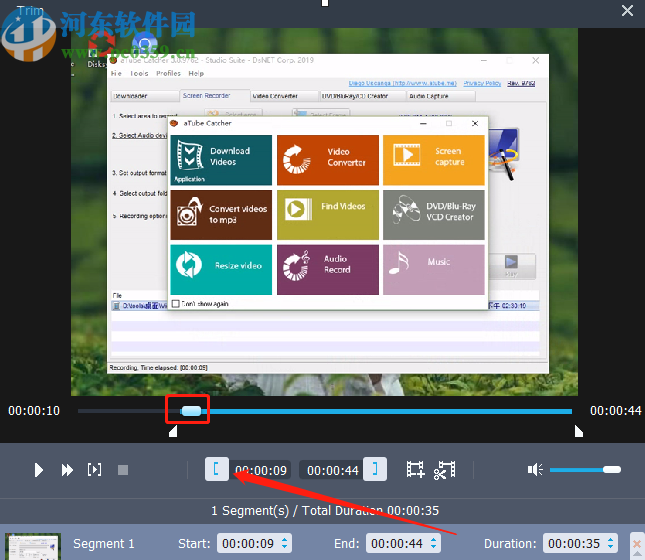Set trim end point with right bracket
The height and width of the screenshot is (560, 645).
[x=375, y=469]
